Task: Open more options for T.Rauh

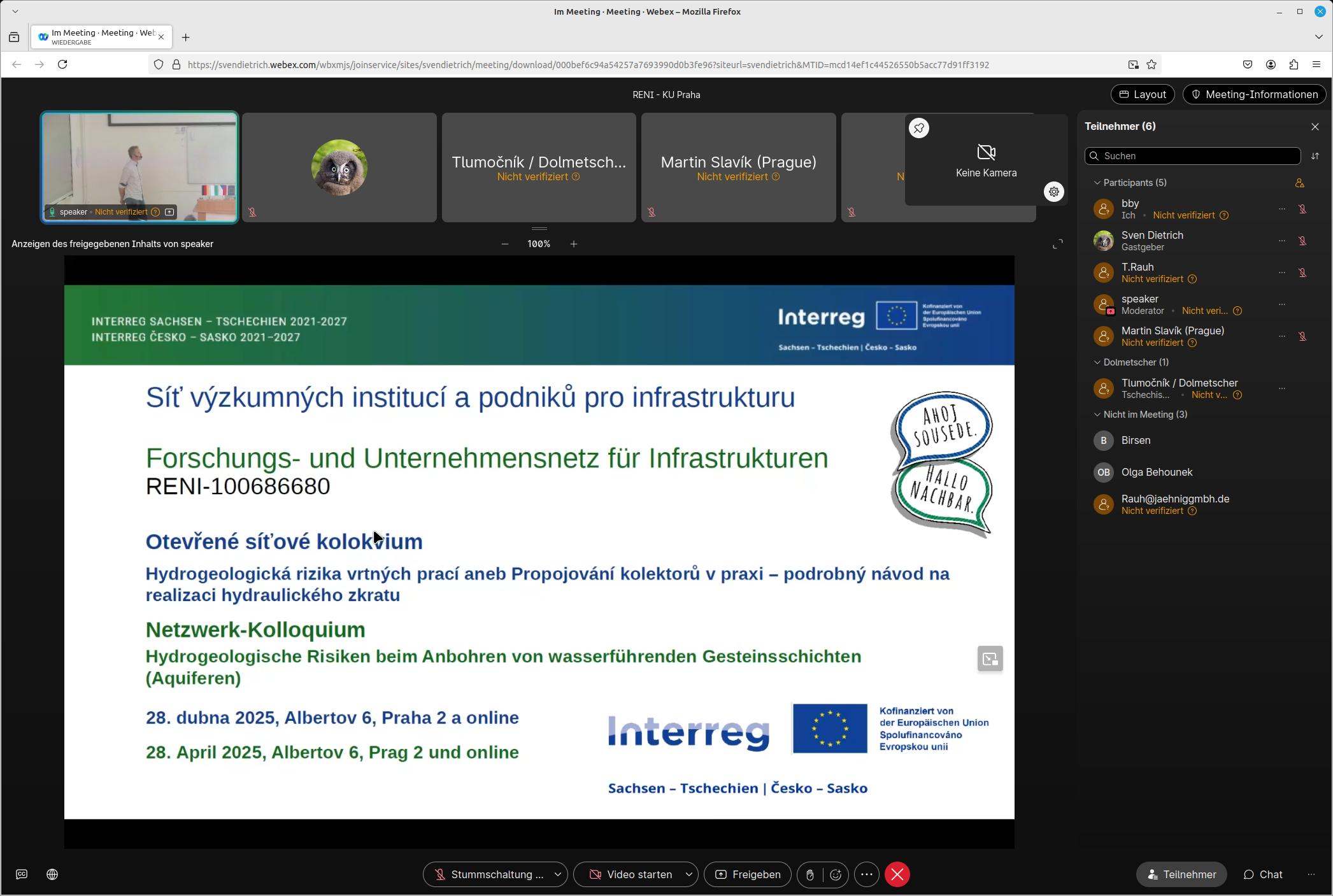Action: [x=1282, y=273]
